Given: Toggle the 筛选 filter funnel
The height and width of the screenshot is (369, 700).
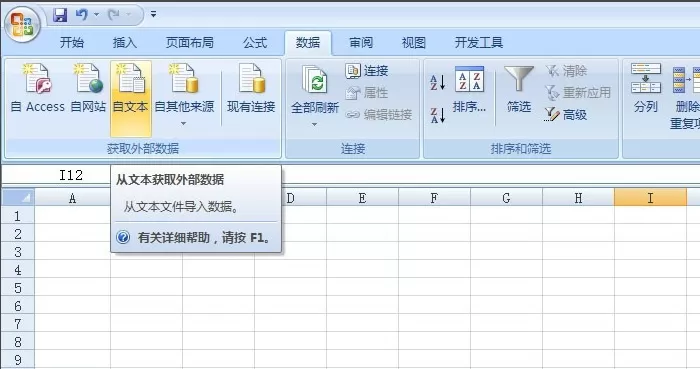Looking at the screenshot, I should point(519,88).
